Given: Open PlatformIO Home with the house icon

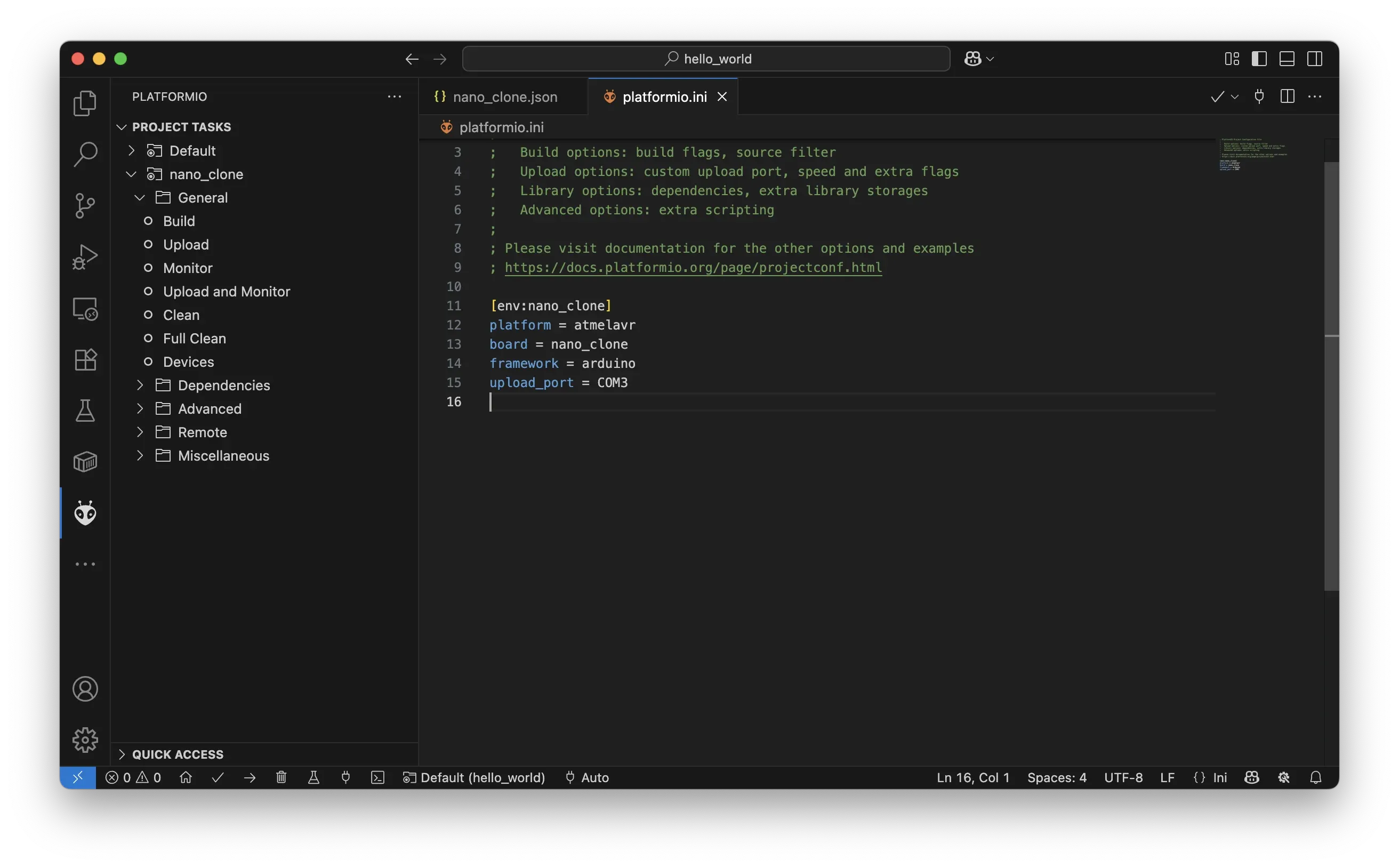Looking at the screenshot, I should click(x=186, y=777).
